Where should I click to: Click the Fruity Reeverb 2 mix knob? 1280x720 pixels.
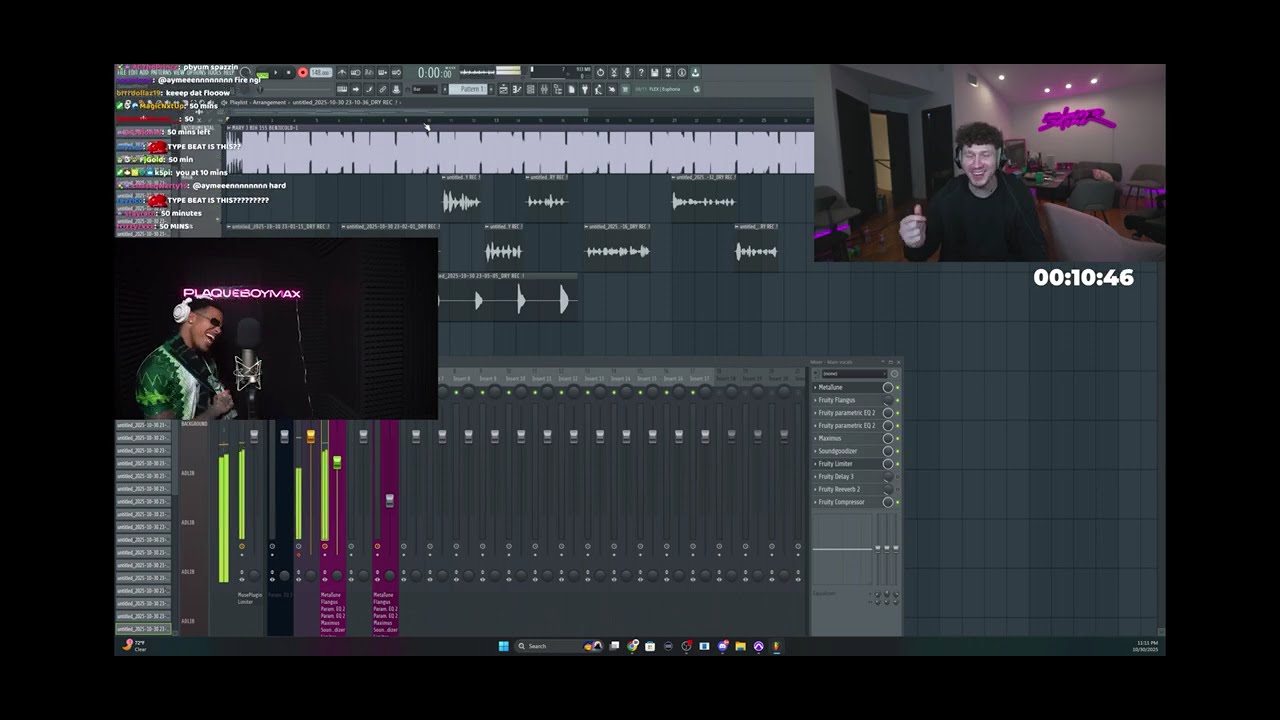pos(888,489)
